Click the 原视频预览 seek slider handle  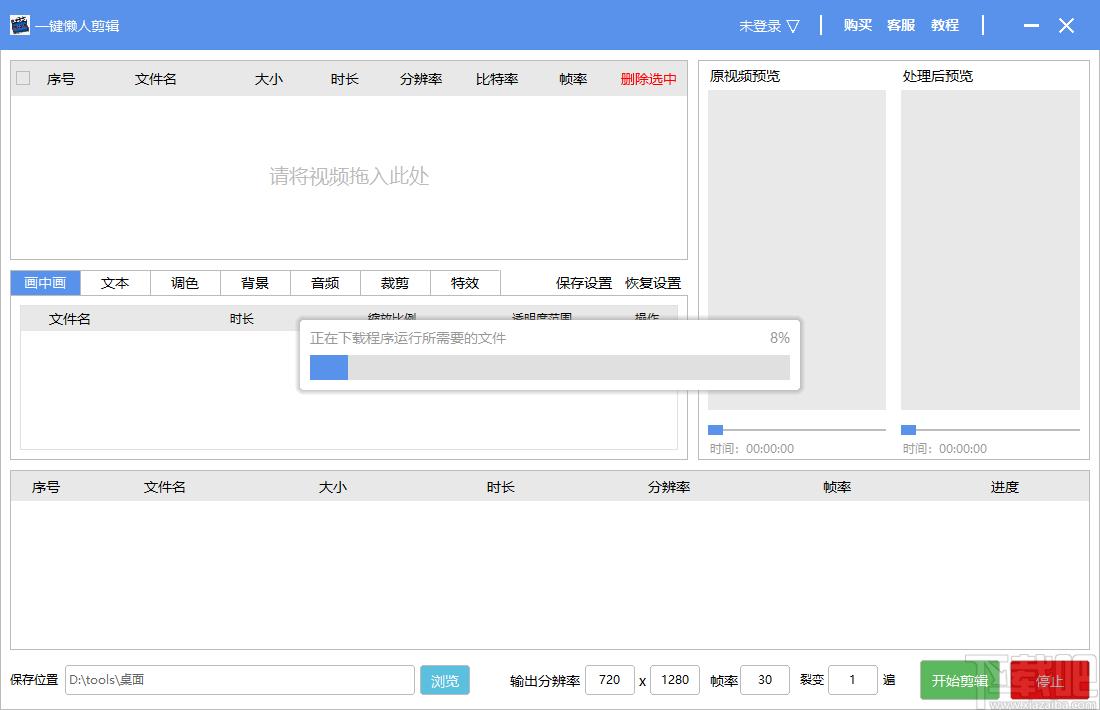(716, 429)
